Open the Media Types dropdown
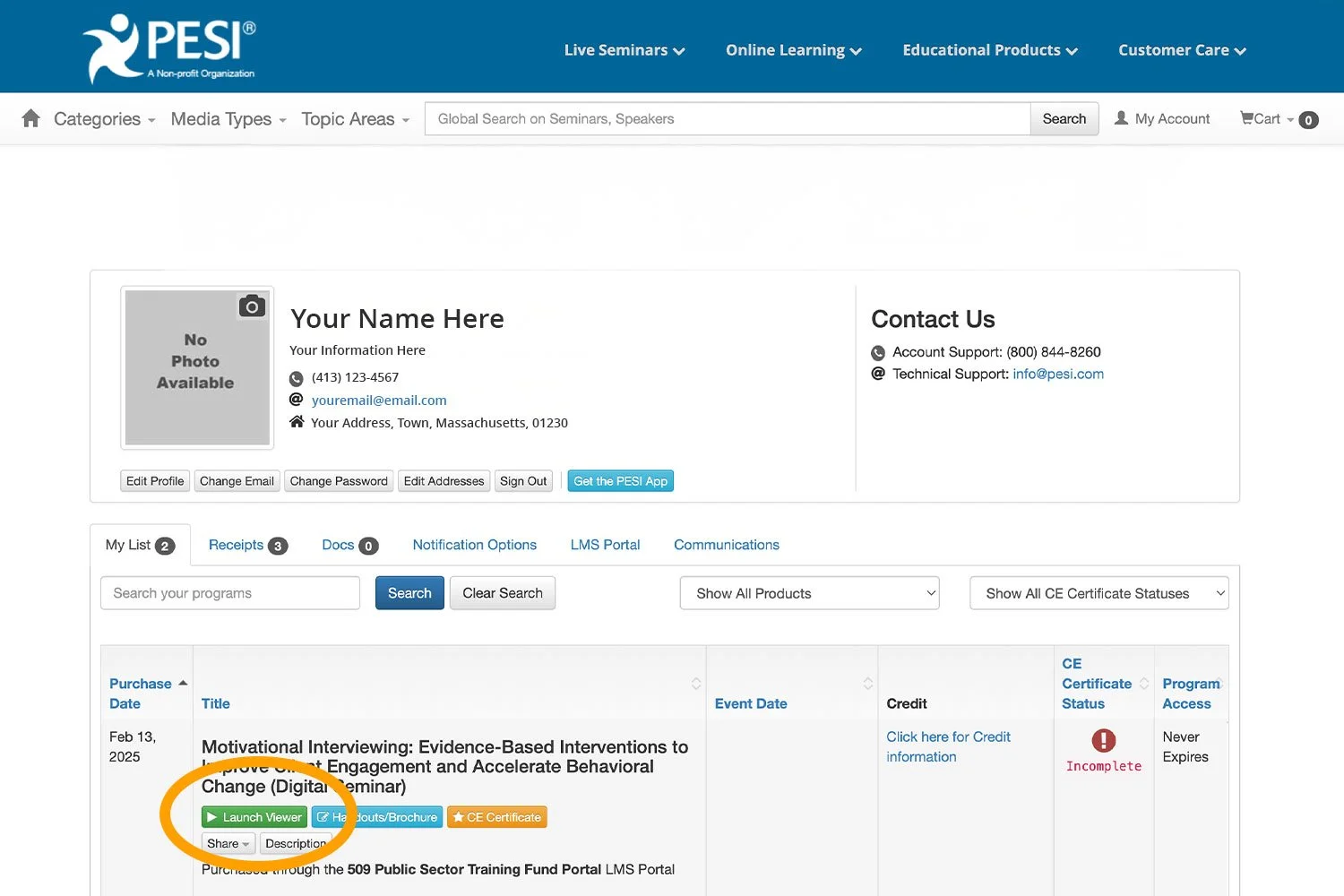The height and width of the screenshot is (896, 1344). point(228,119)
